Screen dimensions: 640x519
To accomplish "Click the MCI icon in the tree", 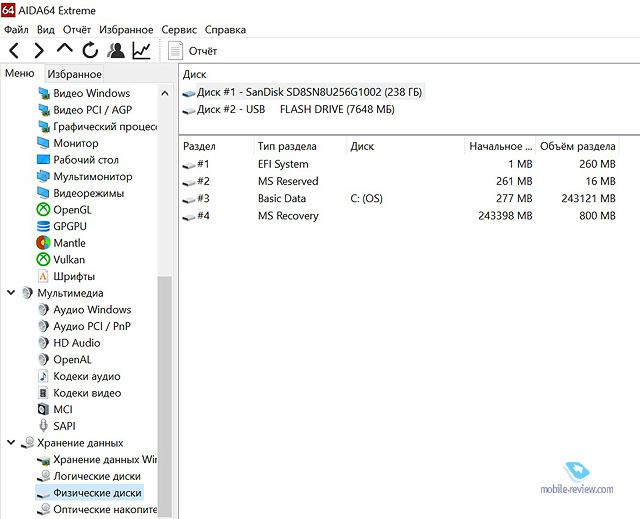I will [x=43, y=409].
